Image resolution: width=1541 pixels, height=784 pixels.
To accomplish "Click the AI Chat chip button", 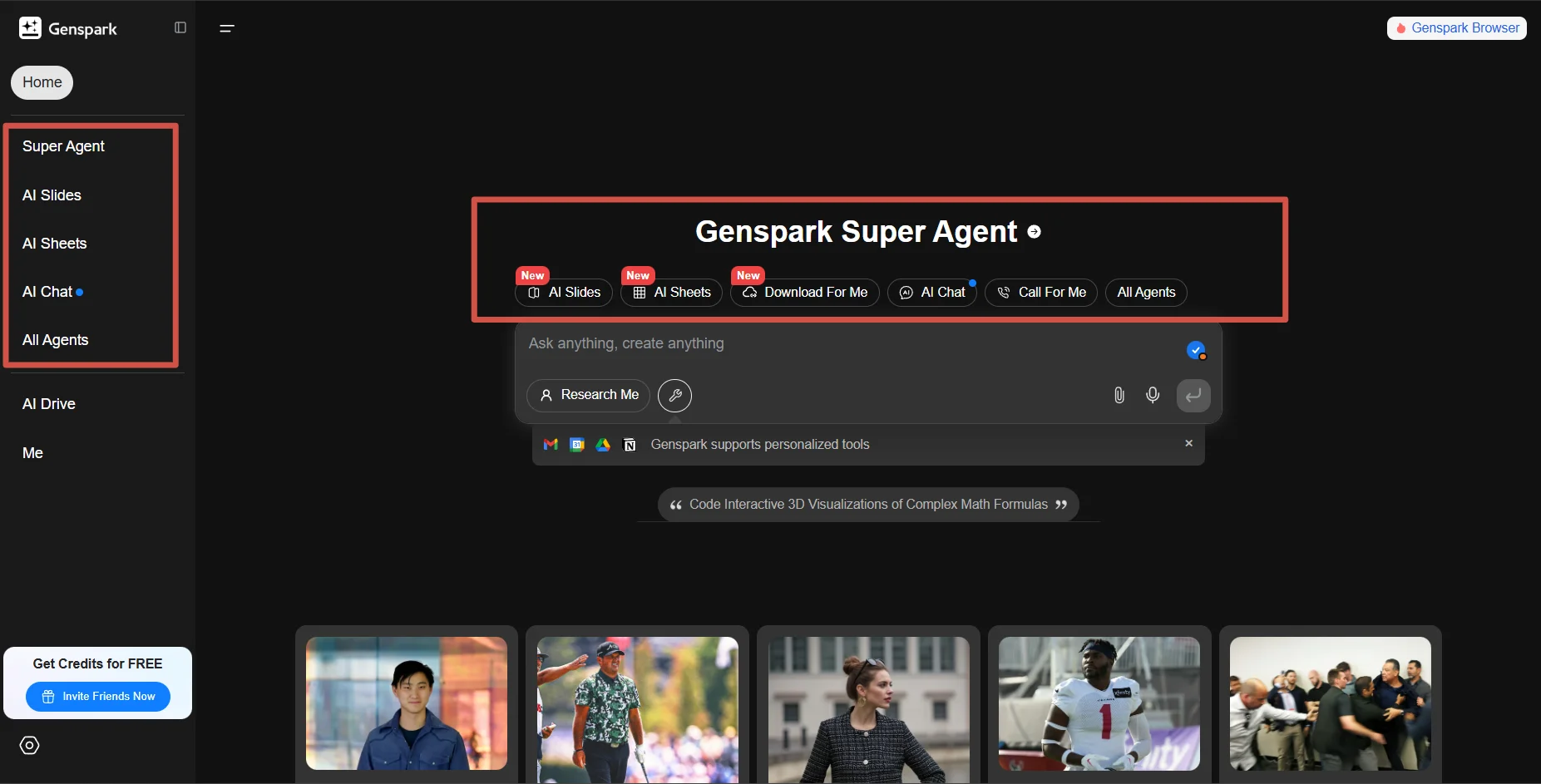I will click(932, 293).
